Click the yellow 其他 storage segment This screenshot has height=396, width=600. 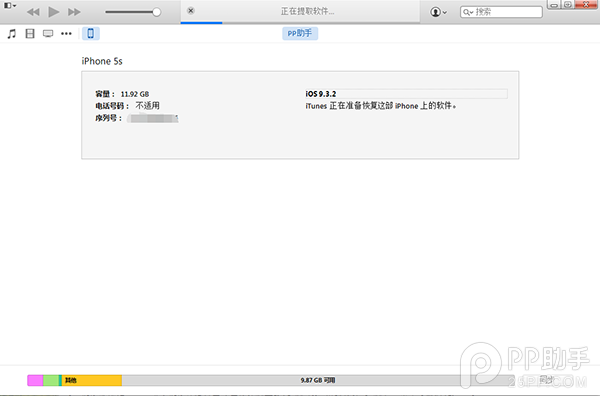click(x=92, y=380)
